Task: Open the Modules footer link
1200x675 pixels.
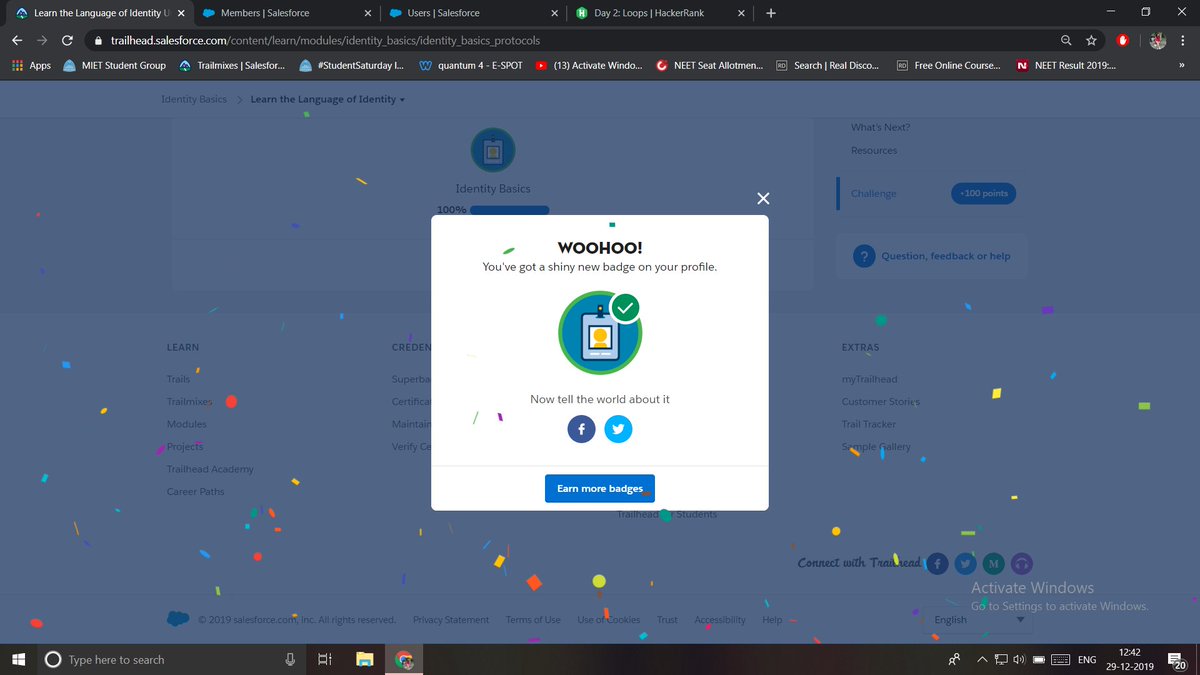Action: (x=186, y=424)
